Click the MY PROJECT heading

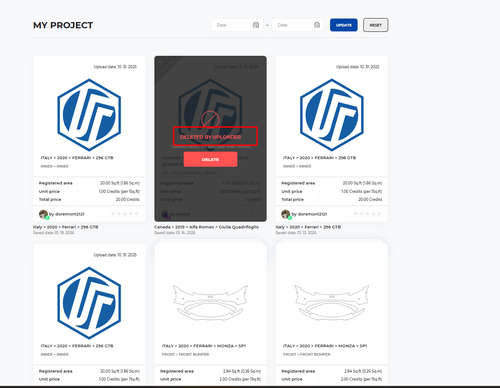coord(63,25)
